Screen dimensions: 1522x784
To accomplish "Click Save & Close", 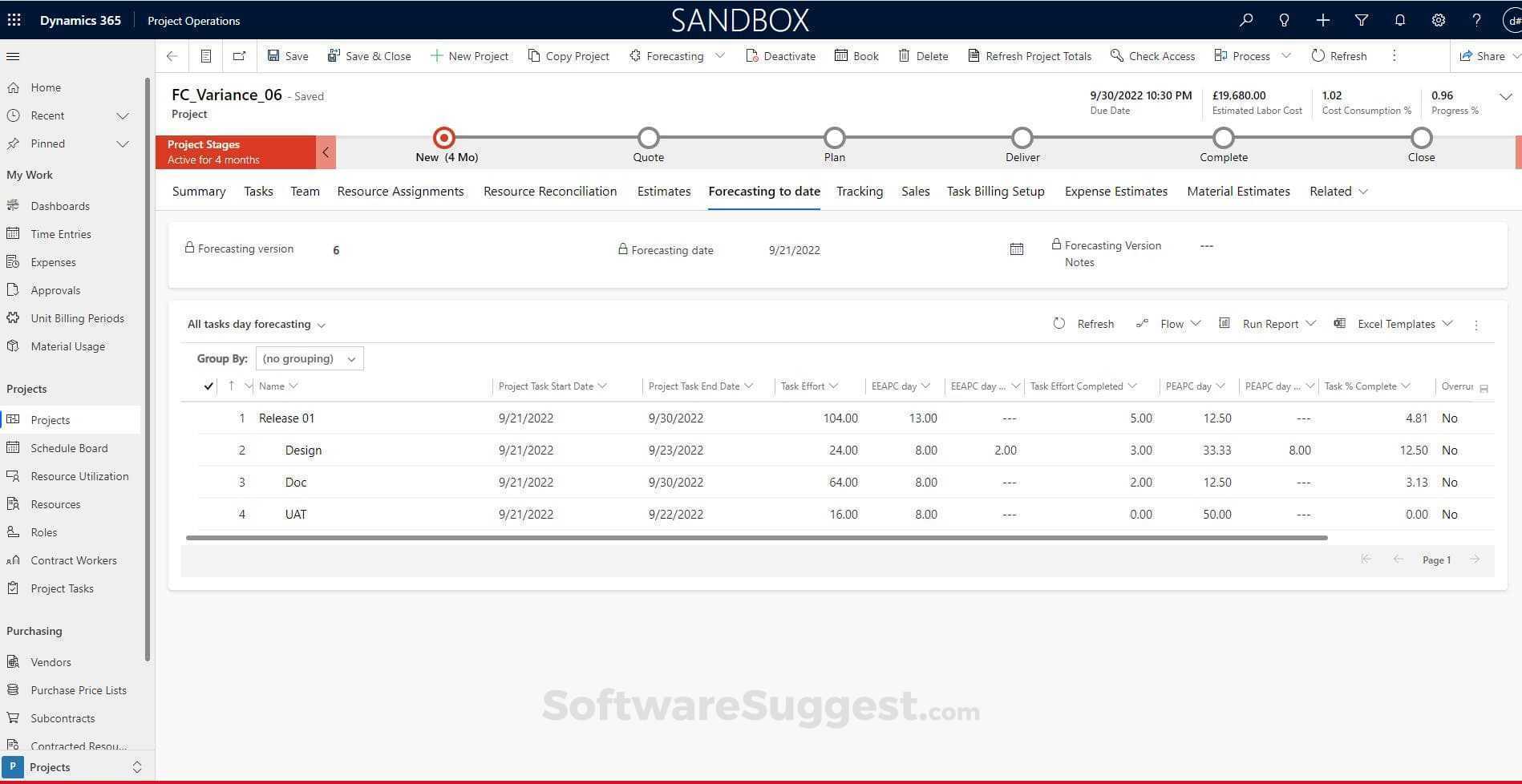I will tap(369, 55).
